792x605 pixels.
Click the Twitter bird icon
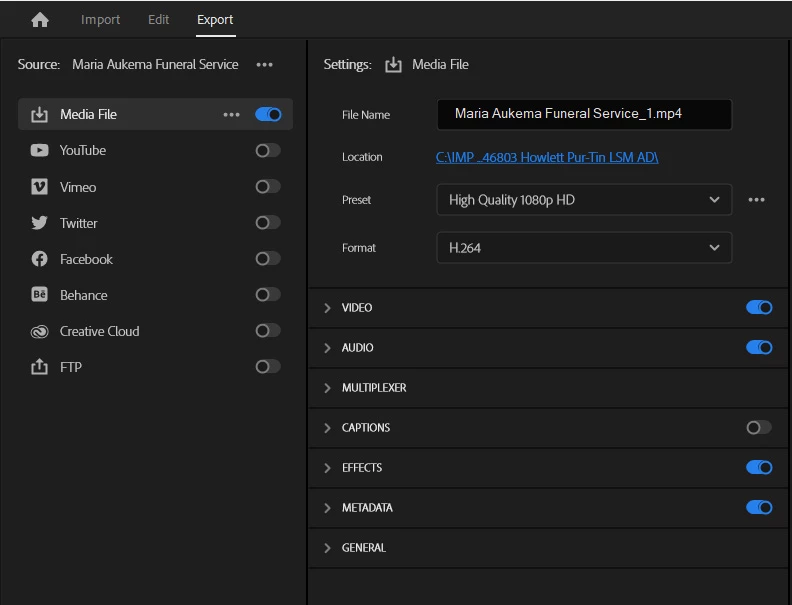point(40,223)
